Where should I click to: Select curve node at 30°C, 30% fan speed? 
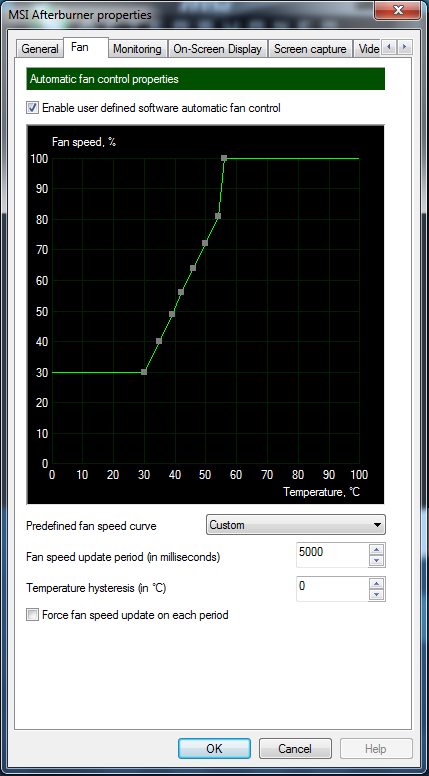(144, 372)
